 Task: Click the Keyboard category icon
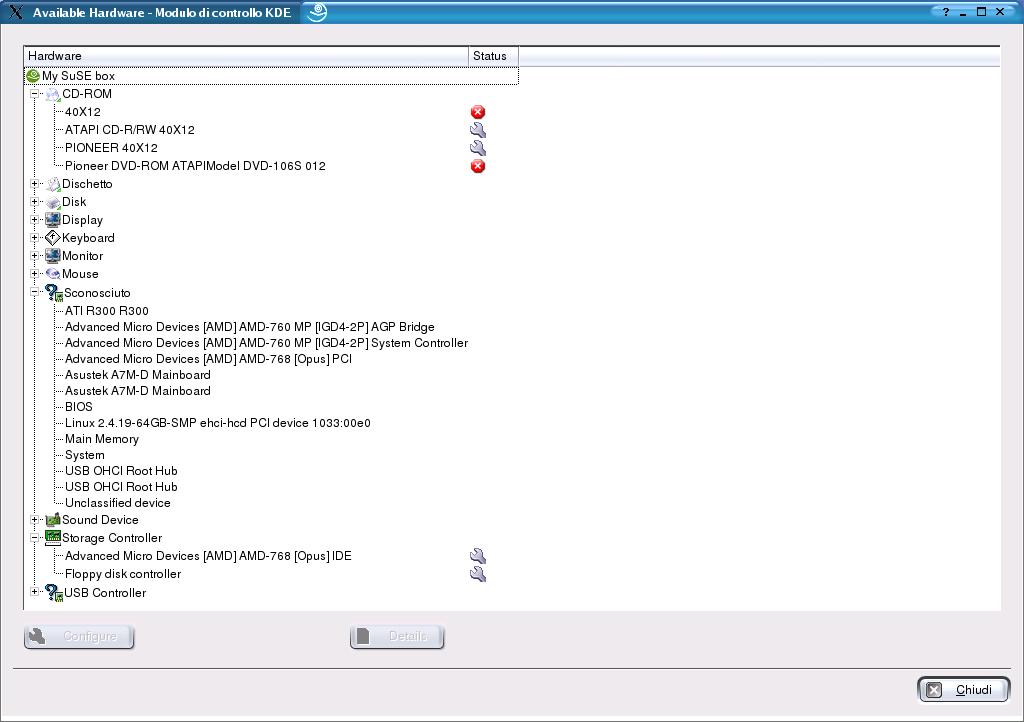tap(52, 238)
